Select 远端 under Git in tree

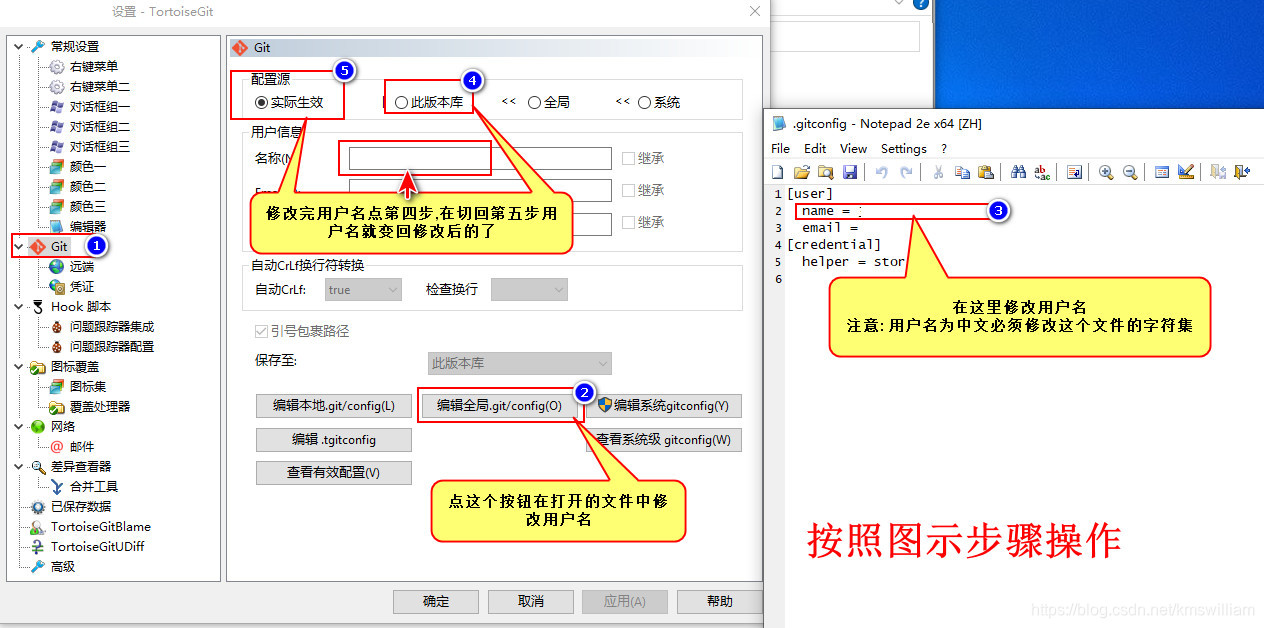pyautogui.click(x=81, y=266)
